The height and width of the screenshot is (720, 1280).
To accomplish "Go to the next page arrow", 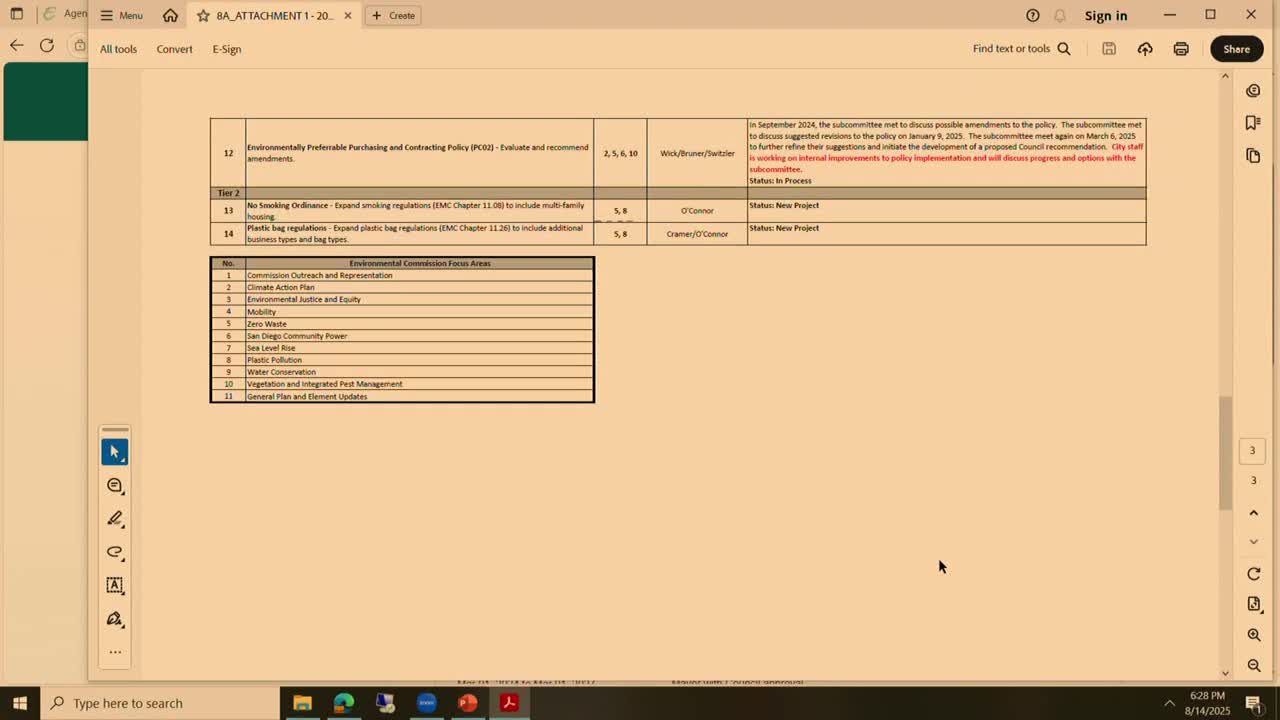I will pyautogui.click(x=1253, y=542).
